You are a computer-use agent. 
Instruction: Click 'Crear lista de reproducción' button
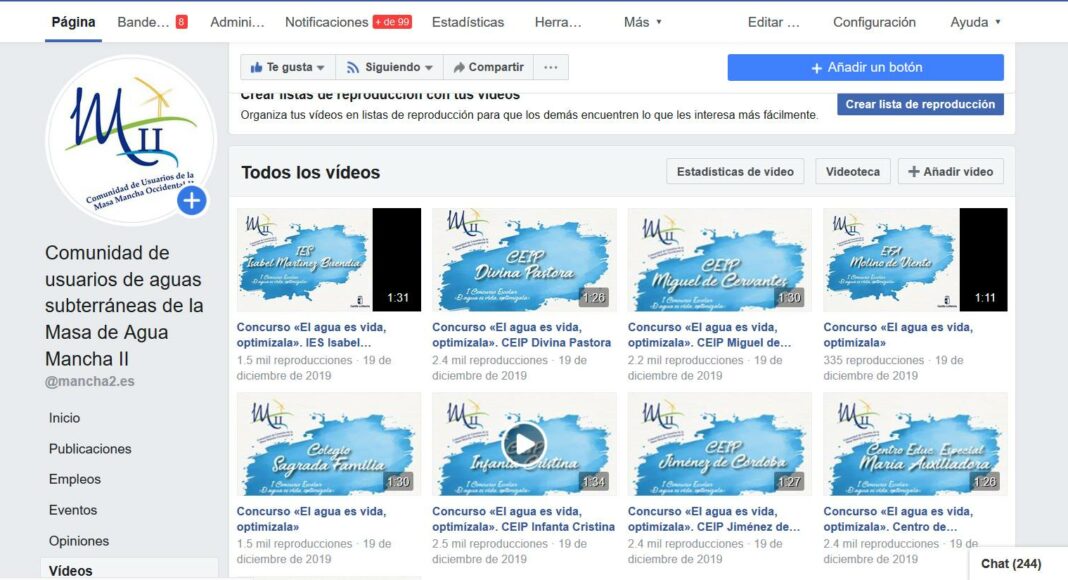[x=920, y=104]
